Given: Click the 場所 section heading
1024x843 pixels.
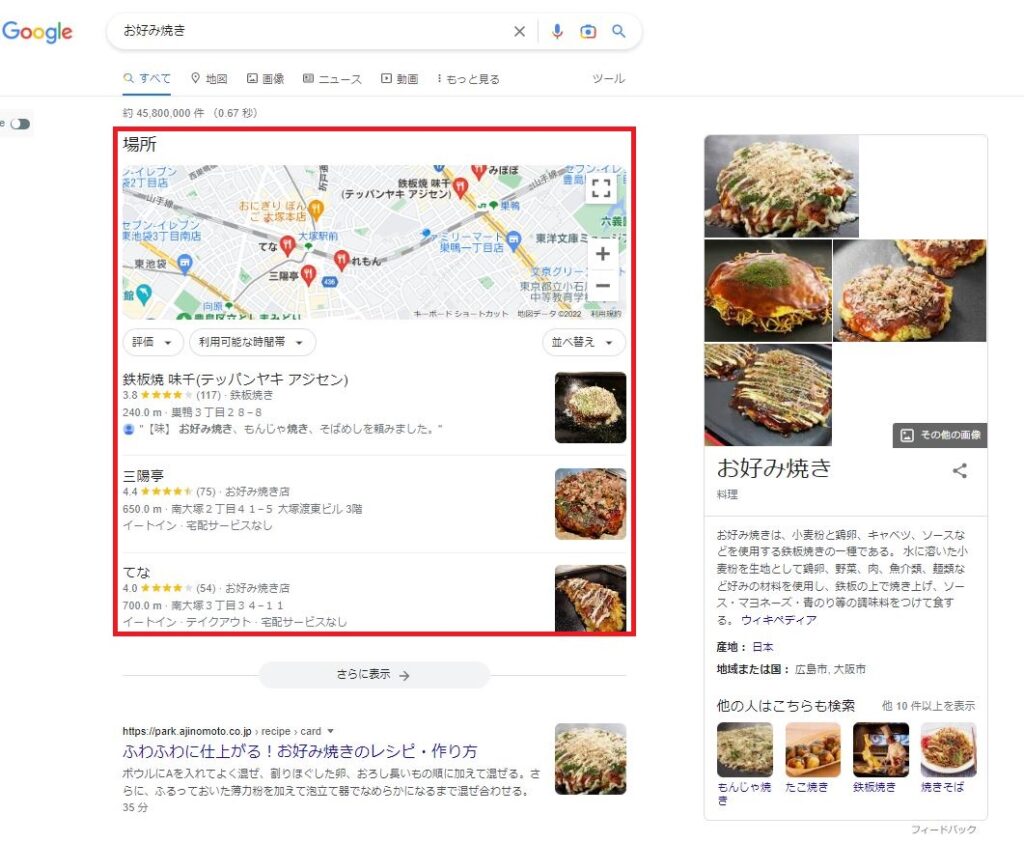Looking at the screenshot, I should [x=140, y=144].
